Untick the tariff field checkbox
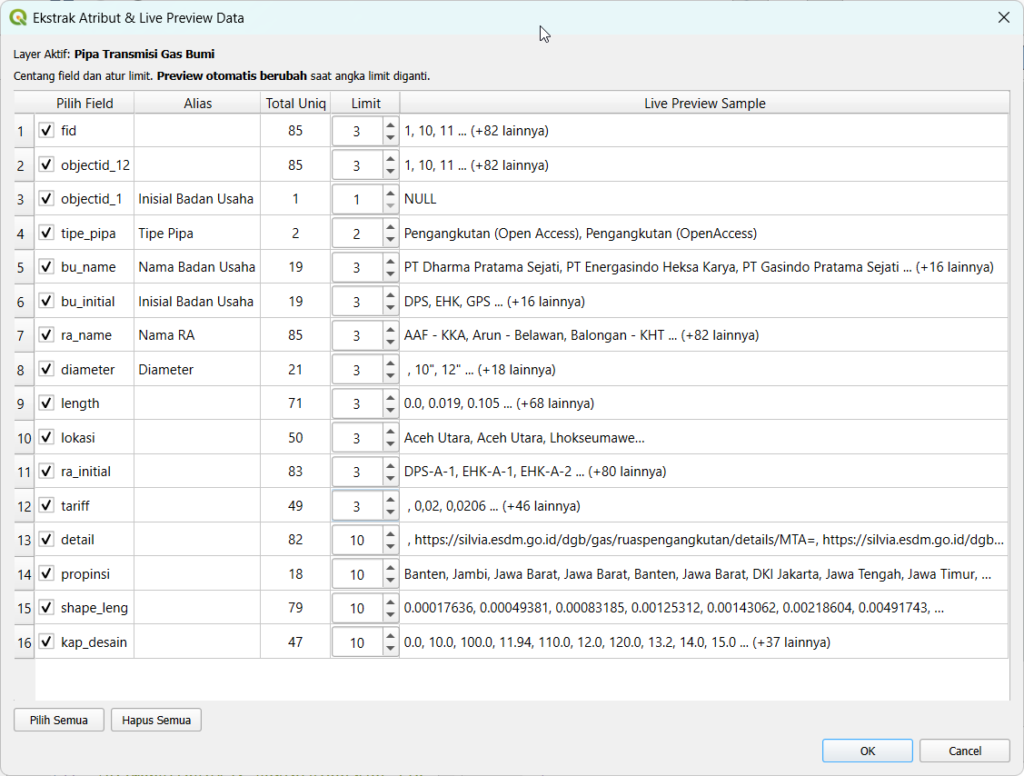This screenshot has width=1024, height=776. tap(46, 505)
